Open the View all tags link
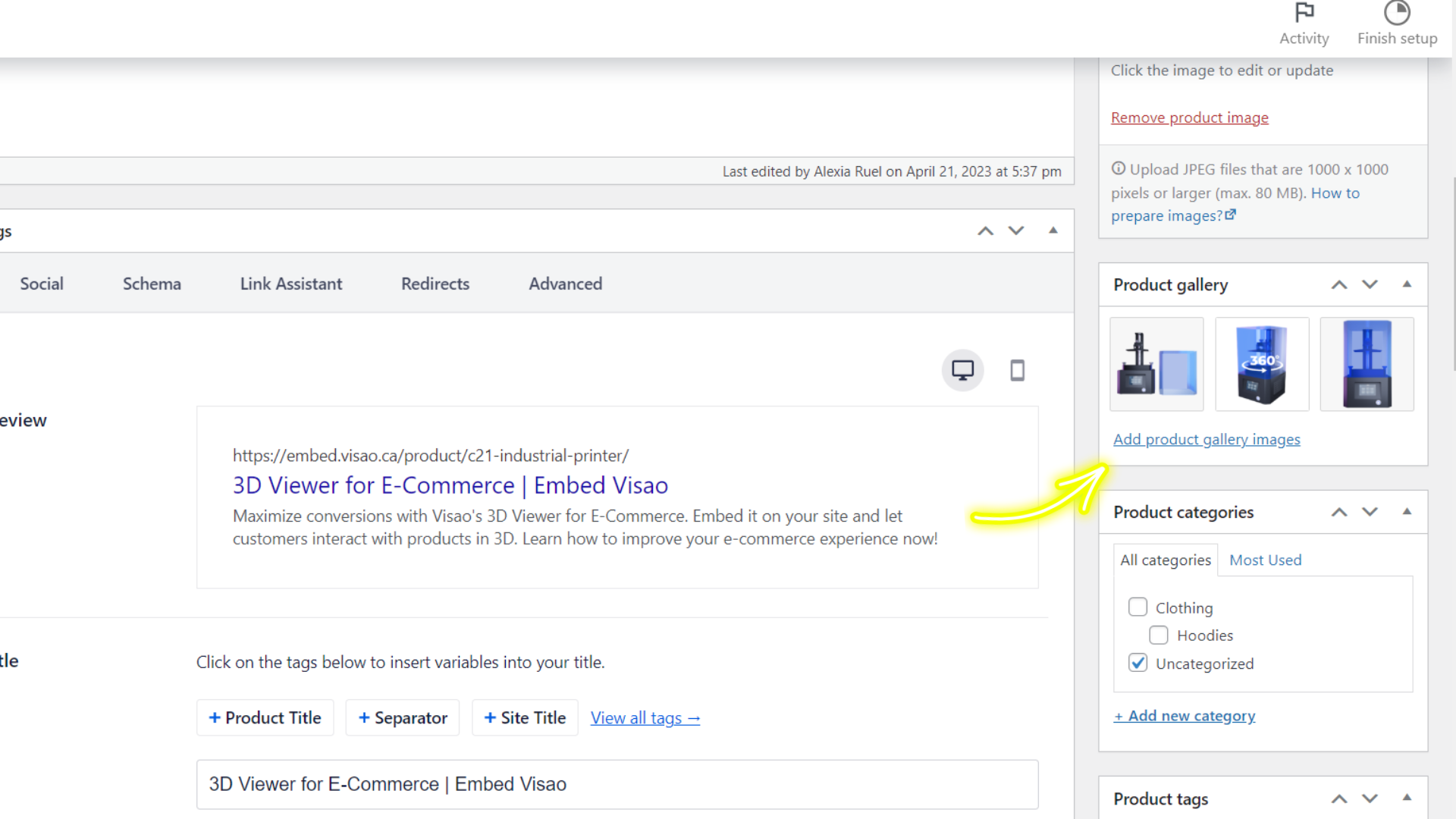Screen dimensions: 1456x819 pyautogui.click(x=645, y=718)
